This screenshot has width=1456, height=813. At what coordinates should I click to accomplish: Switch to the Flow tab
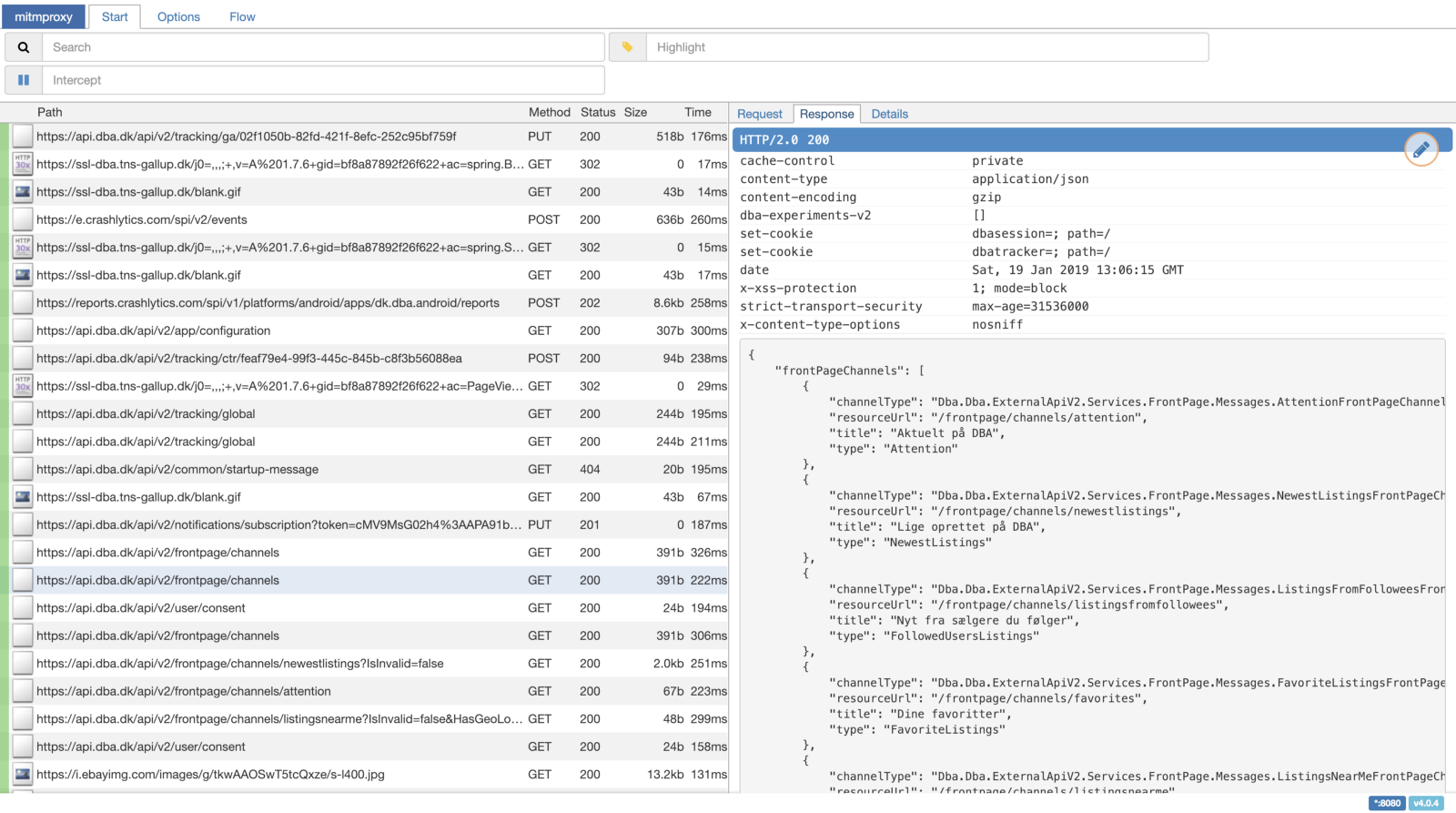coord(242,16)
